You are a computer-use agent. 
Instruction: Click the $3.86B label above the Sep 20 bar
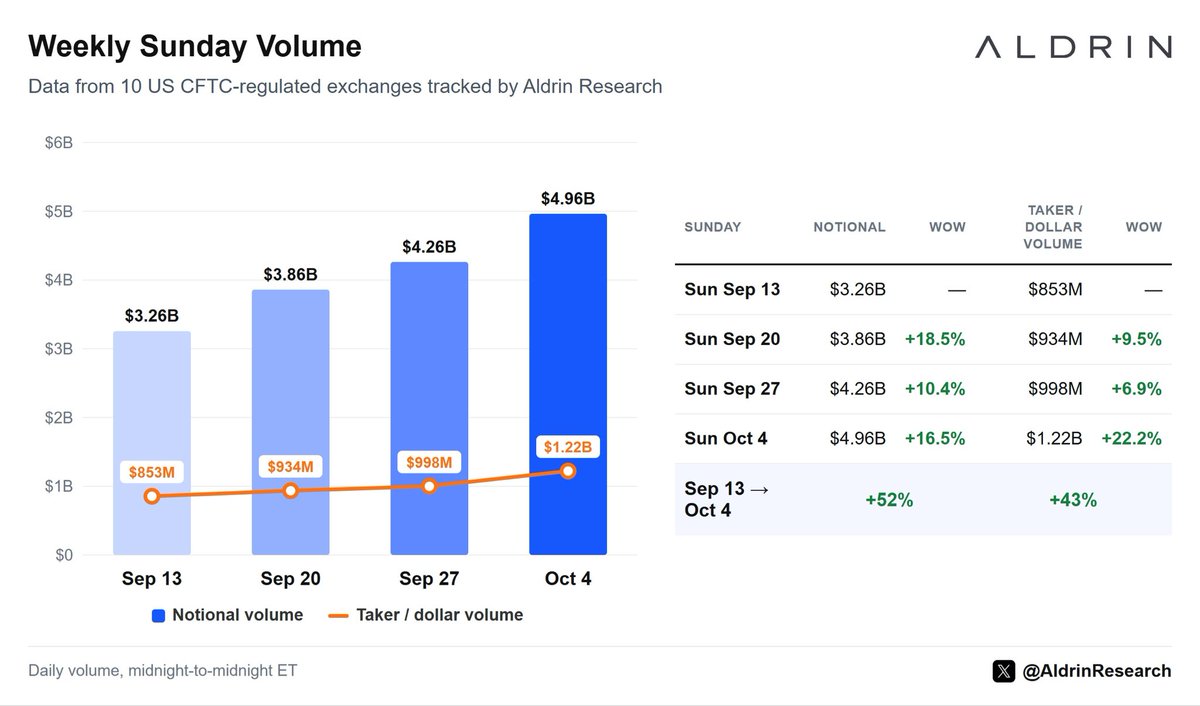290,274
